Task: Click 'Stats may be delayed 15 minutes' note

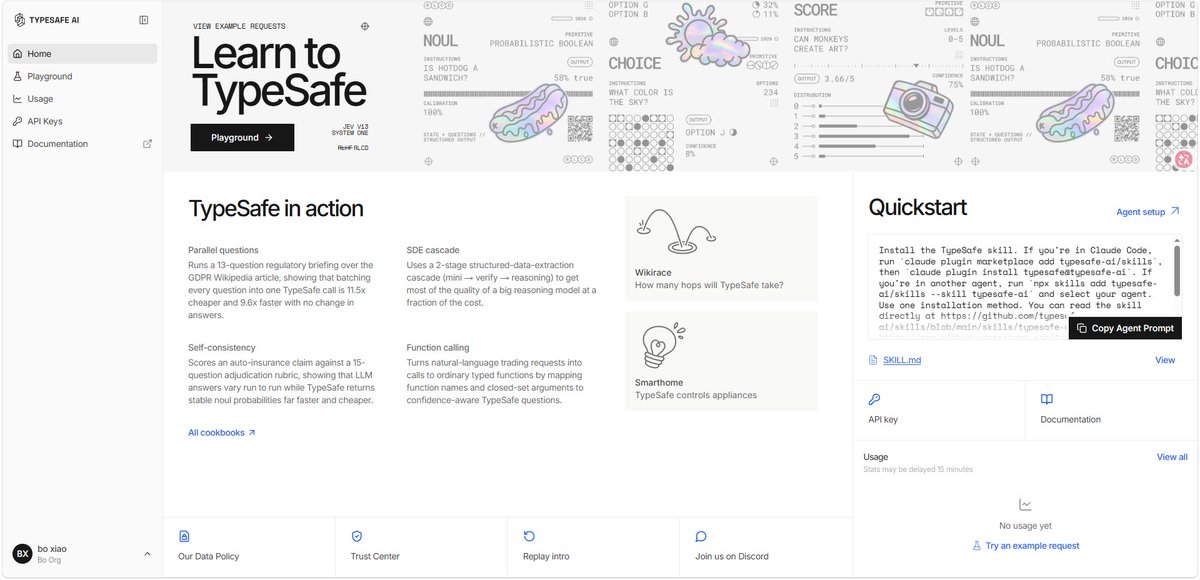Action: coord(917,469)
